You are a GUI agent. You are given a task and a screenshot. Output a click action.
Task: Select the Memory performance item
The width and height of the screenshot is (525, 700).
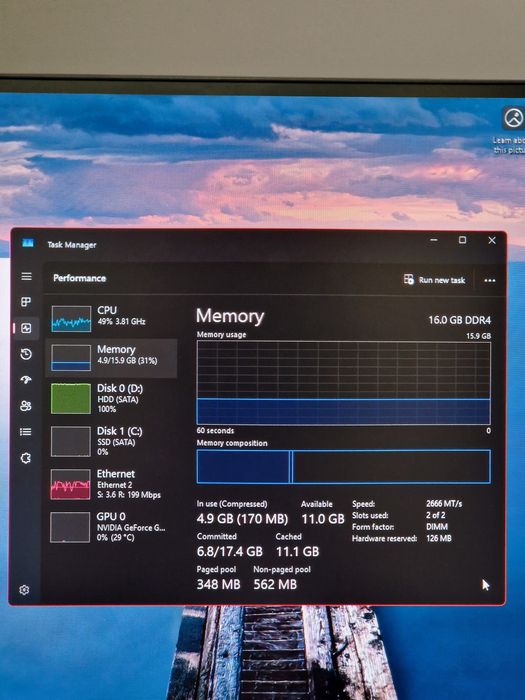coord(112,358)
